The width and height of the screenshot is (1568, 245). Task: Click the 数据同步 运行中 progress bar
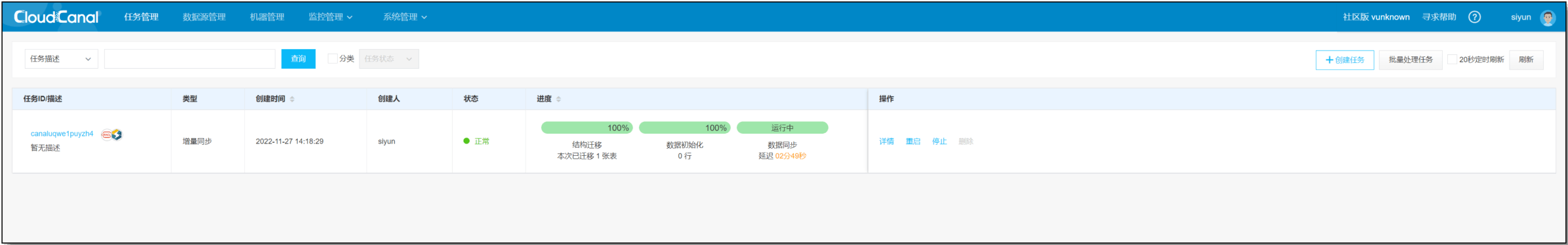[782, 128]
